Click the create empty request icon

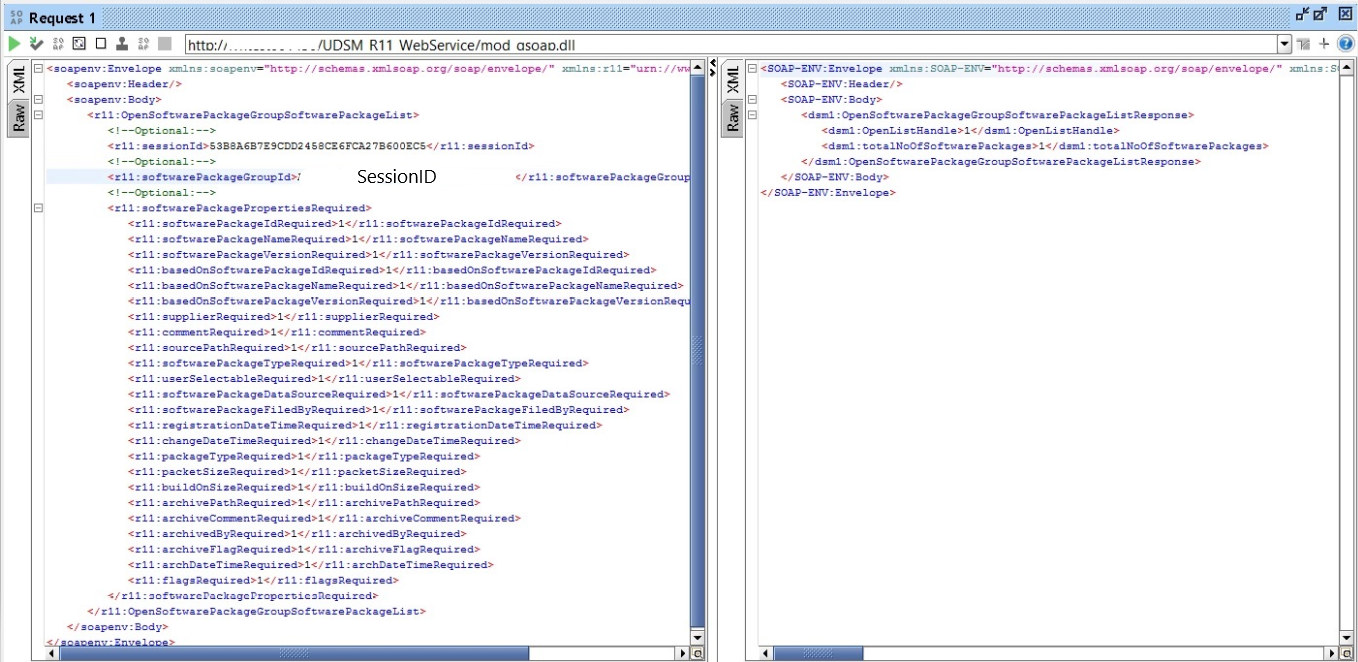coord(100,44)
